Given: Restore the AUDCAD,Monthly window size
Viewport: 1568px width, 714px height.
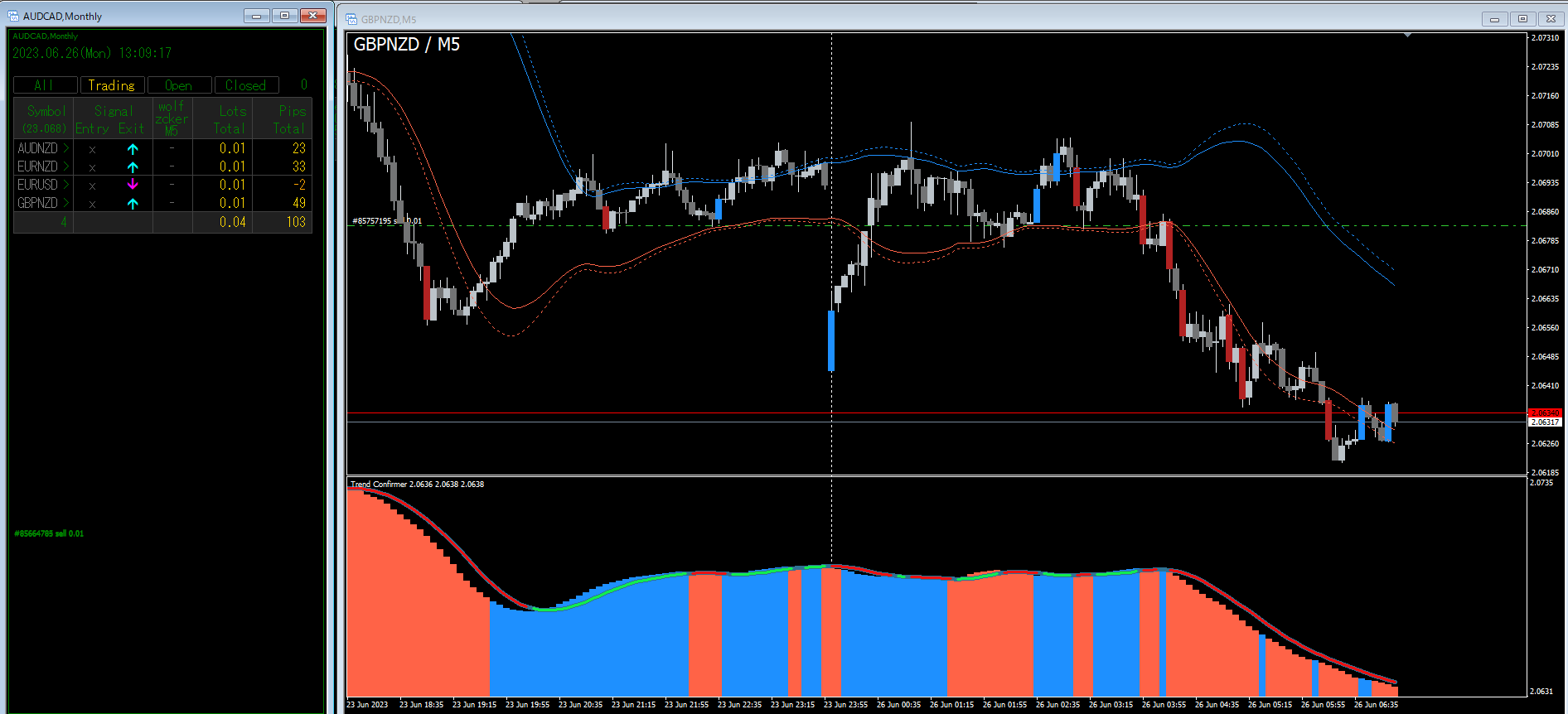Looking at the screenshot, I should (284, 16).
